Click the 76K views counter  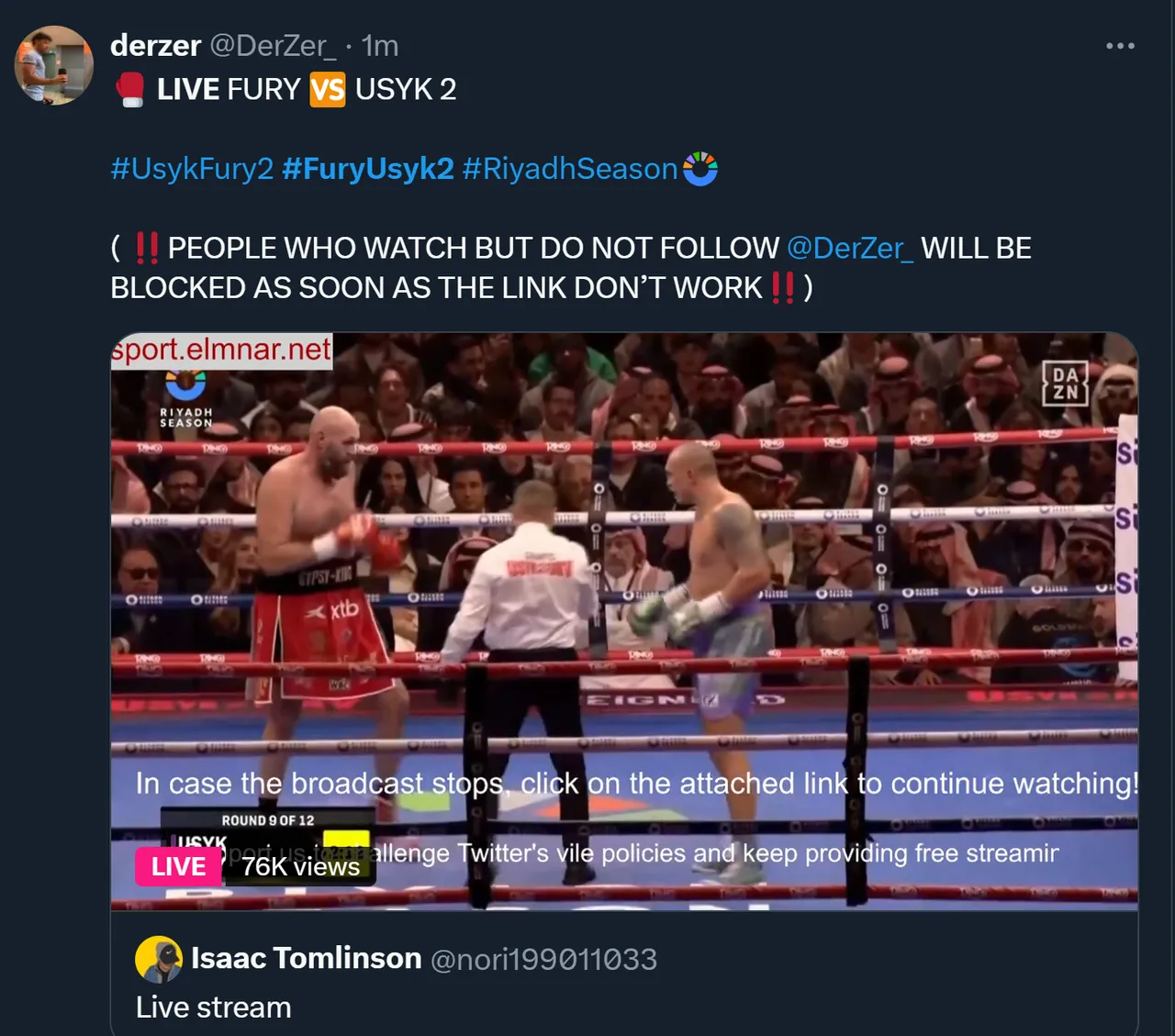pos(301,866)
